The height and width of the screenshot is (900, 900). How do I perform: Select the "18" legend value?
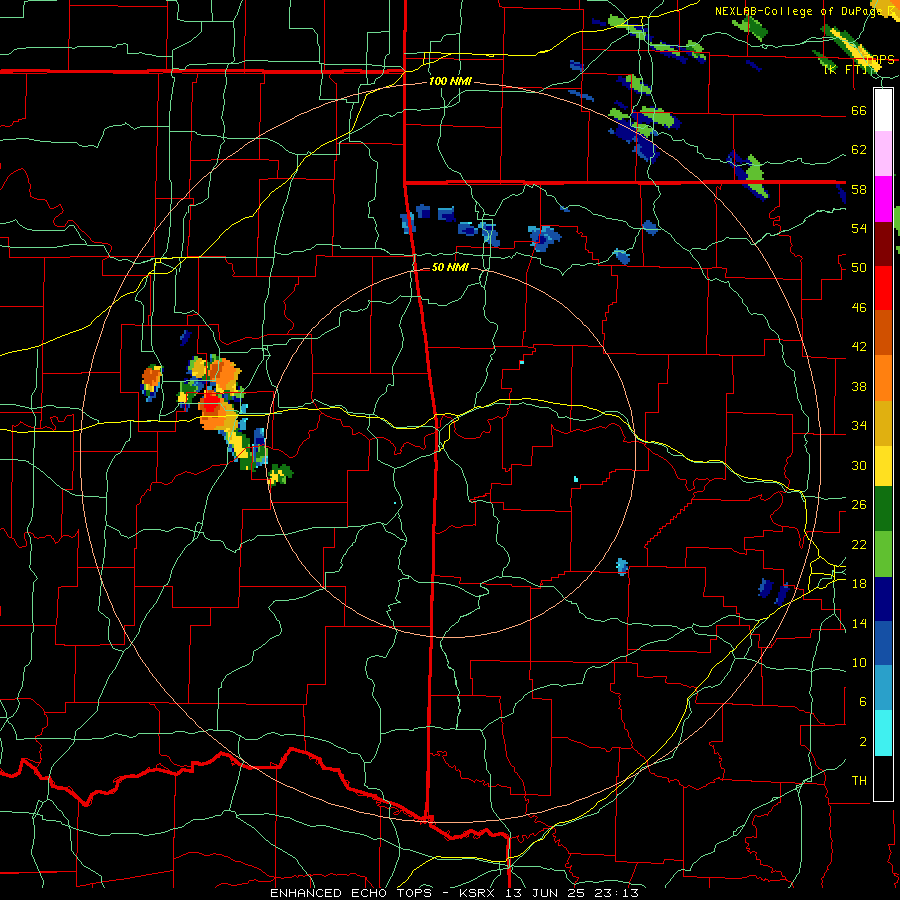click(x=859, y=584)
